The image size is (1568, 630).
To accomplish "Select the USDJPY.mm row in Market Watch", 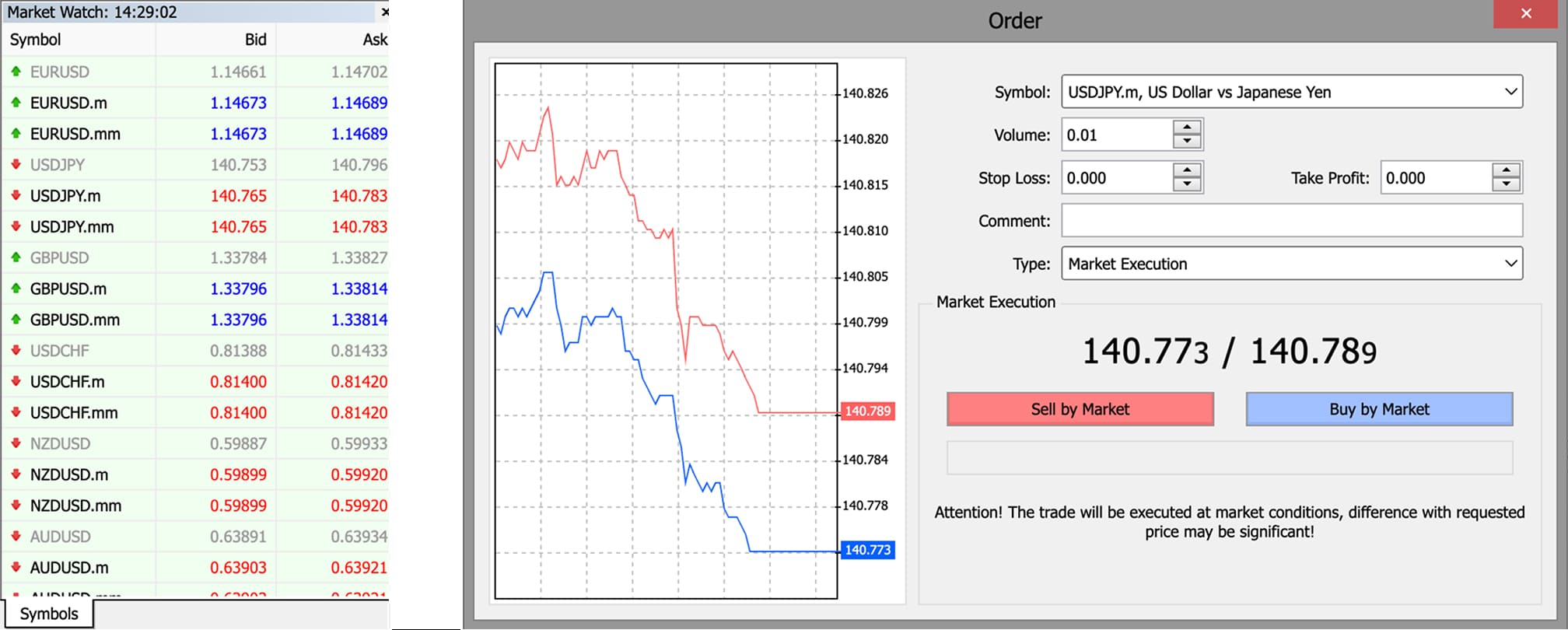I will point(72,227).
